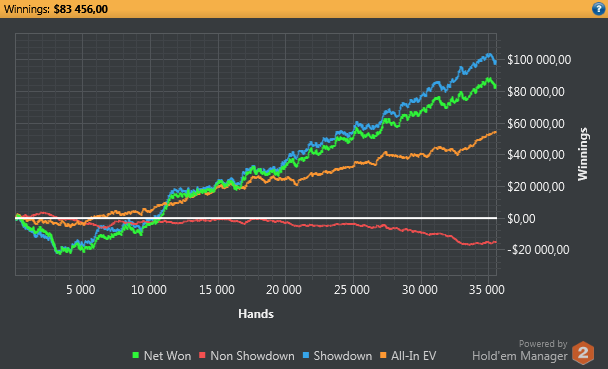Click the $100 000,00 axis label

539,60
